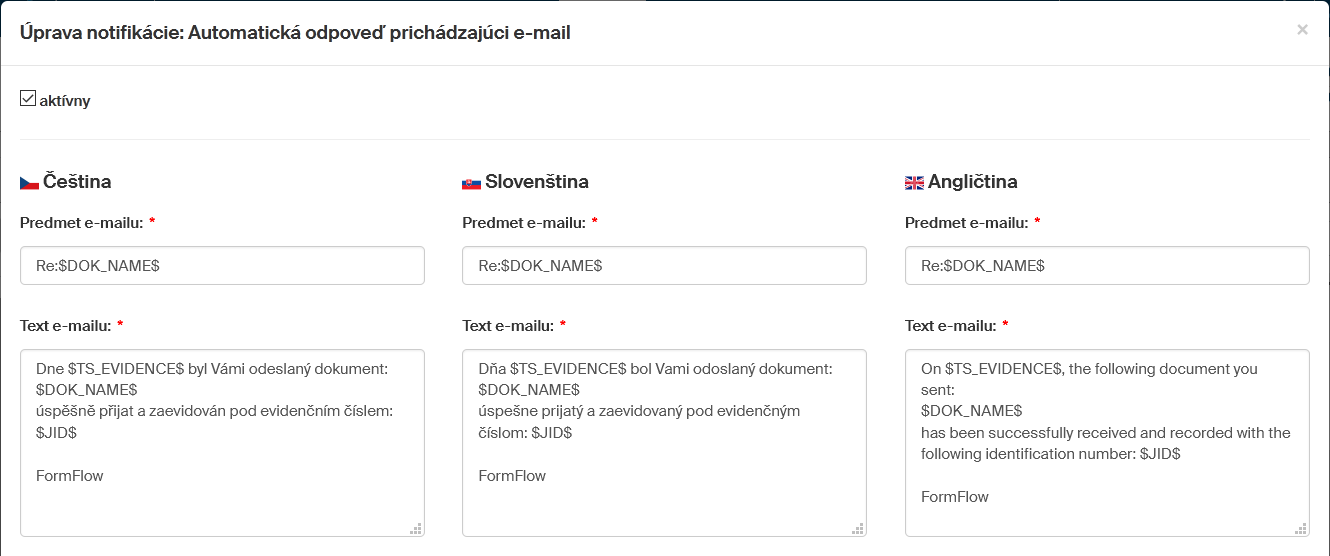Click the Czech flag icon
The image size is (1330, 556).
click(x=29, y=183)
